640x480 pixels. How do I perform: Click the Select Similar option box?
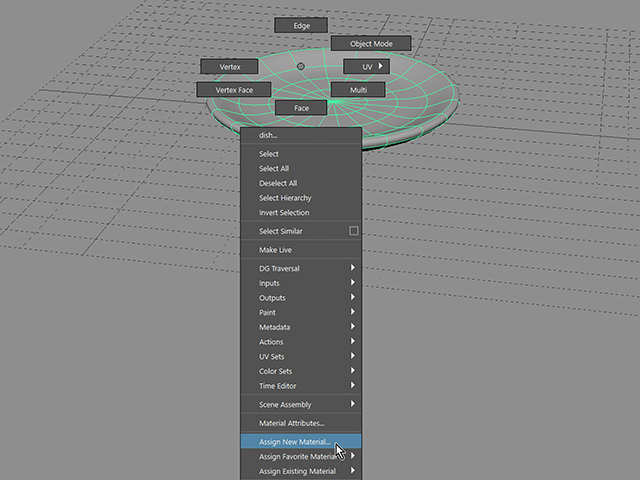pyautogui.click(x=353, y=231)
